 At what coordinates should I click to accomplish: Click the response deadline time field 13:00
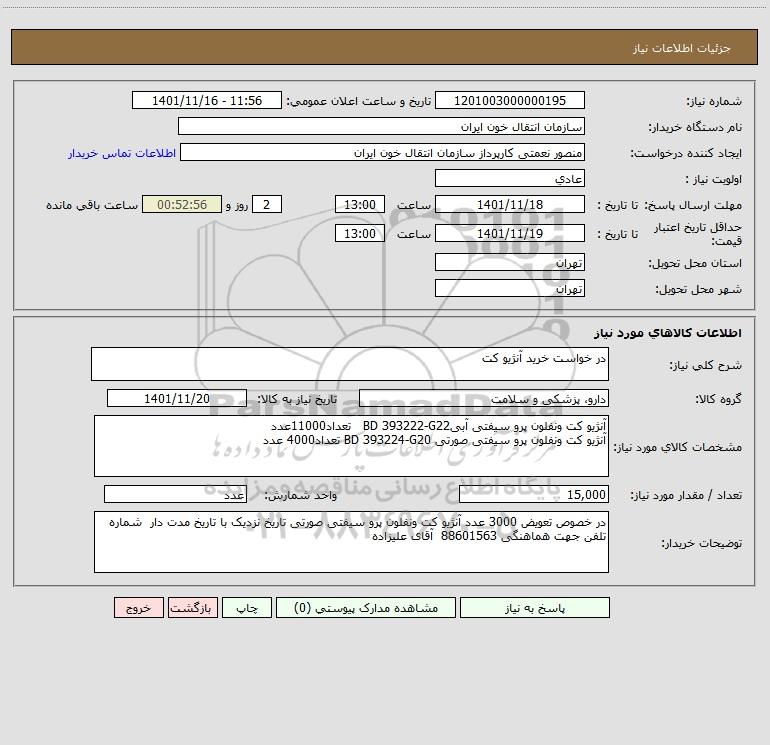click(x=359, y=204)
